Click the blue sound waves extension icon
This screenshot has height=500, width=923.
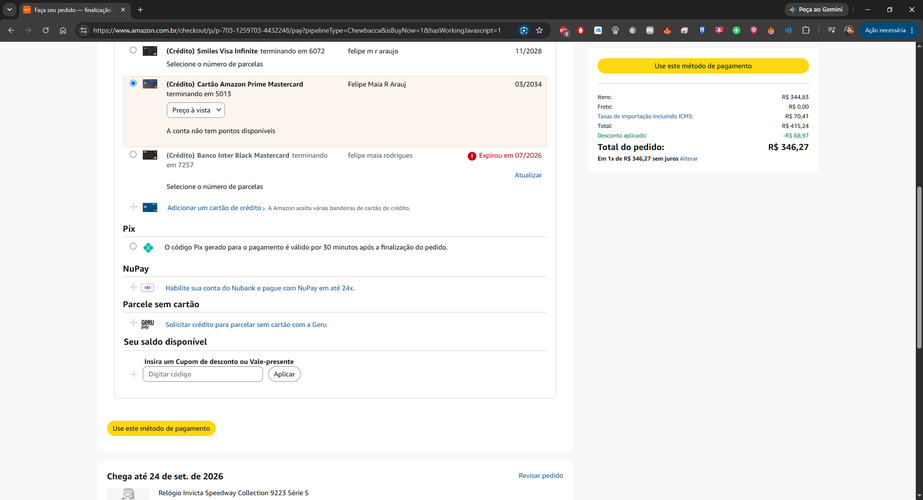[x=788, y=30]
